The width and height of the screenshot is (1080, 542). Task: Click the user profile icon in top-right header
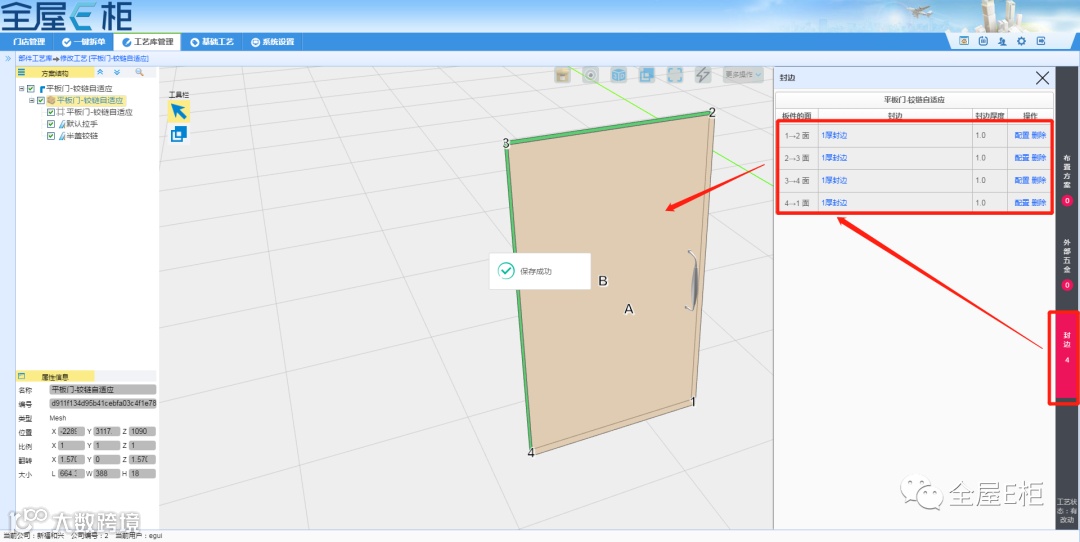pyautogui.click(x=1002, y=41)
